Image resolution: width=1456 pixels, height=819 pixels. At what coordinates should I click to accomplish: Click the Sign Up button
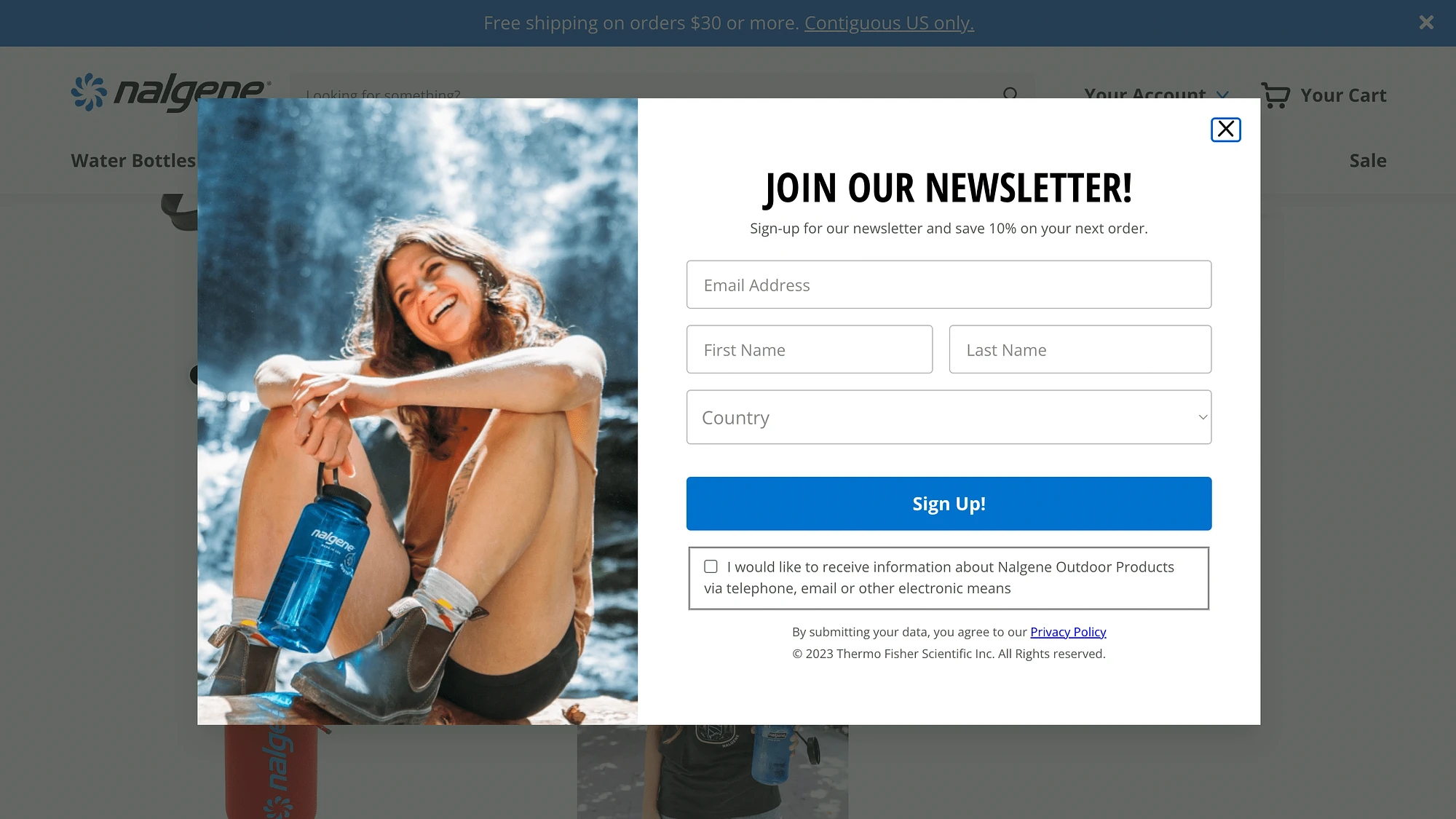[949, 503]
